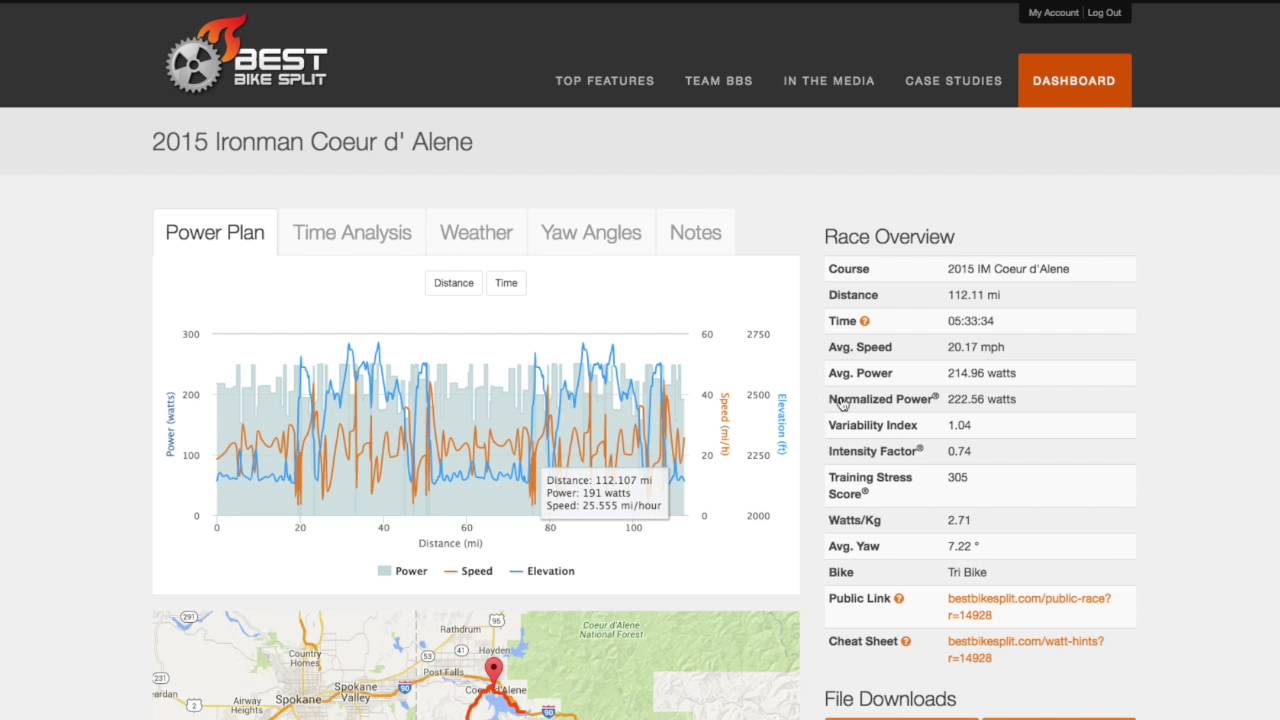Click the 'Distance (mi)' chart axis label

point(450,543)
